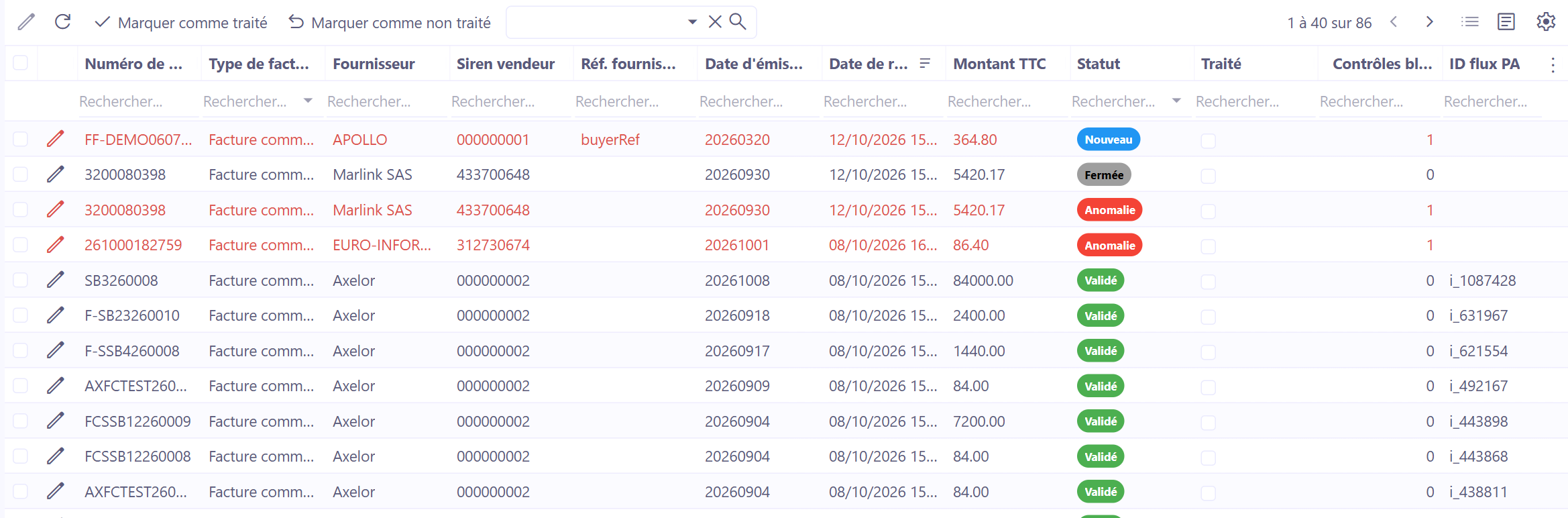The width and height of the screenshot is (1568, 518).
Task: Click the edit pencil icon in the toolbar
Action: [26, 22]
